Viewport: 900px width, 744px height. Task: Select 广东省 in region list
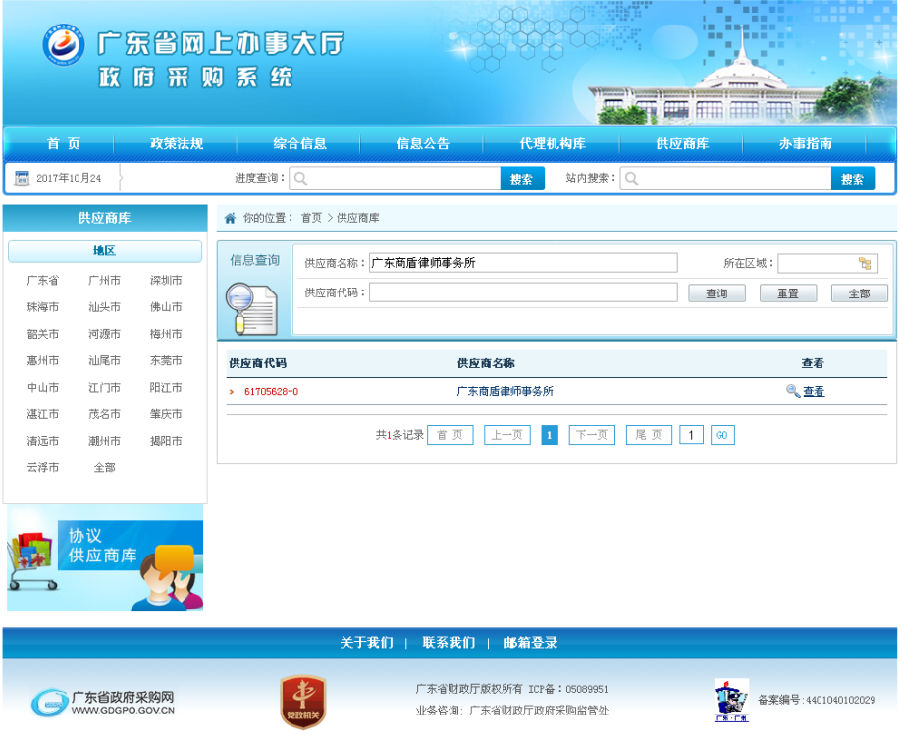[42, 280]
